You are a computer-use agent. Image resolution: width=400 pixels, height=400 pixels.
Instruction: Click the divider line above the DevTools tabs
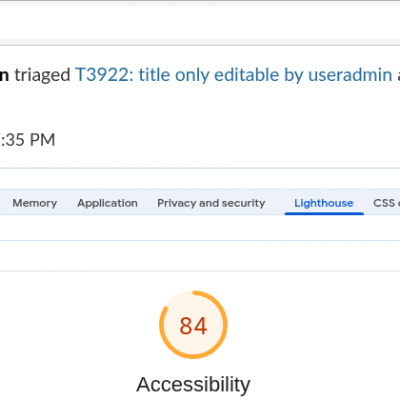[x=200, y=168]
